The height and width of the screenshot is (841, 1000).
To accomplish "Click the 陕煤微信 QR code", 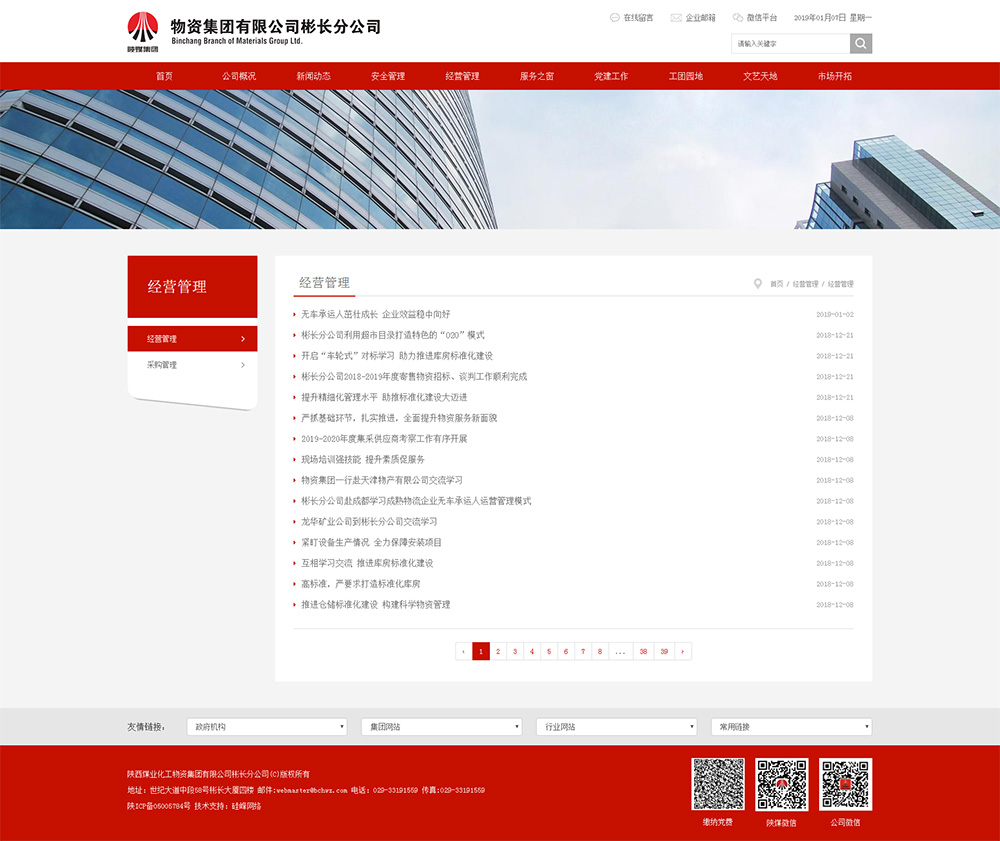I will click(781, 784).
